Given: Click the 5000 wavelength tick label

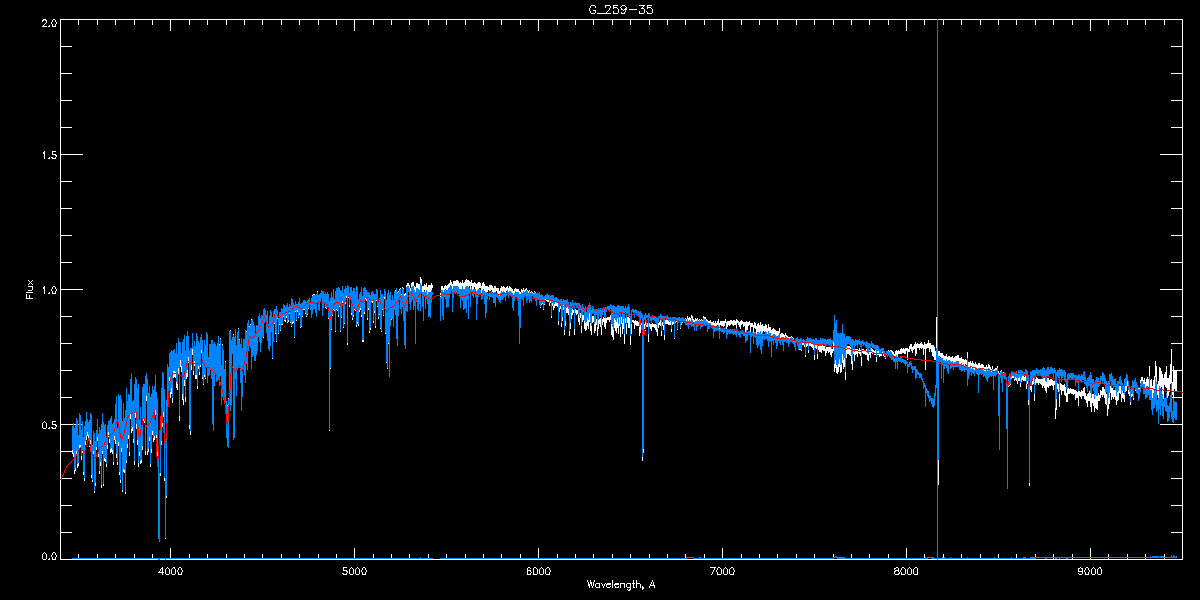Looking at the screenshot, I should click(x=354, y=572).
